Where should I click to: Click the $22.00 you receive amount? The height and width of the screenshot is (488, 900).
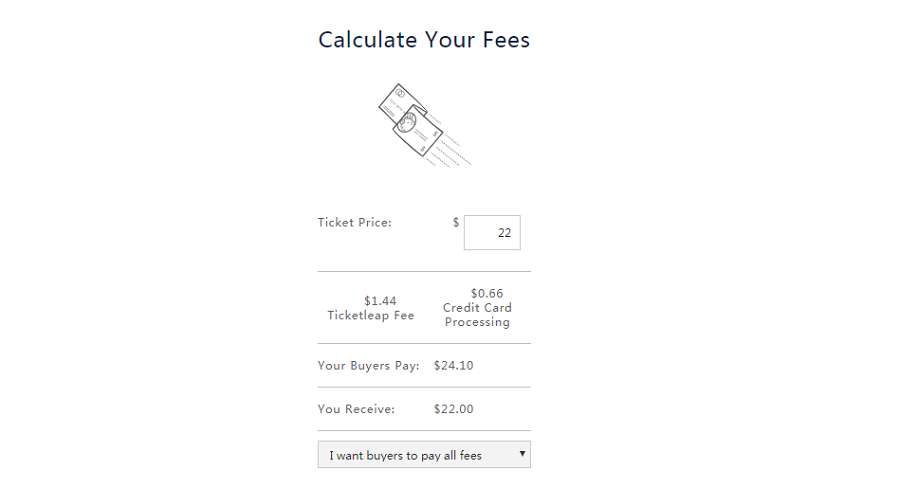pyautogui.click(x=453, y=409)
